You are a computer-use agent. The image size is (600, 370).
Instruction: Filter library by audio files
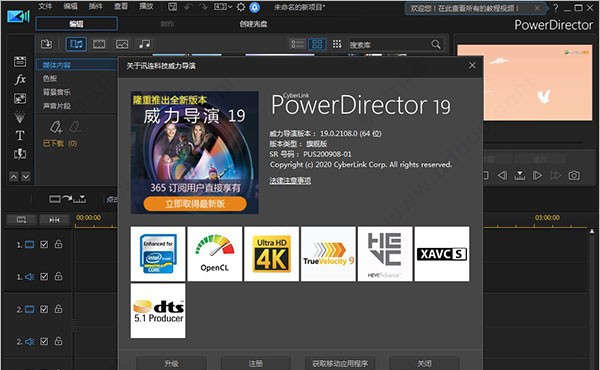pos(145,44)
